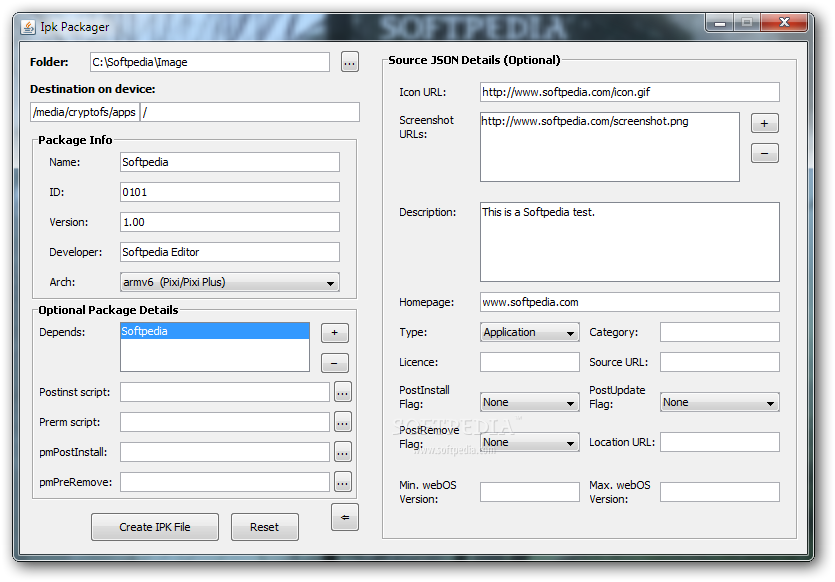Remove selected dependency with minus button

click(334, 363)
